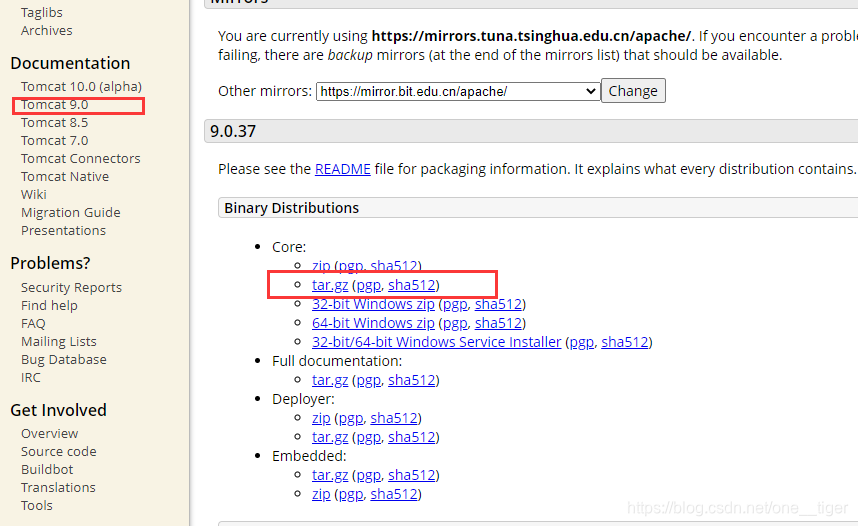Open pgp for Full documentation tar.gz

368,380
